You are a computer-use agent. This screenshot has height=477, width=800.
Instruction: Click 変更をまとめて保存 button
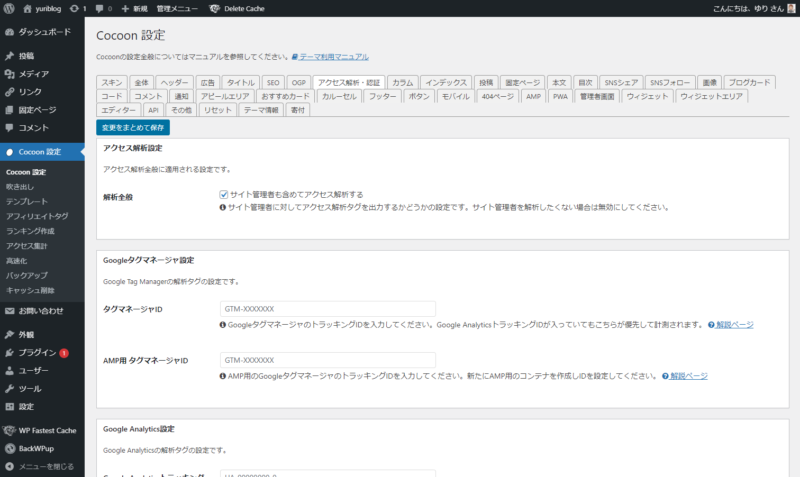click(133, 128)
